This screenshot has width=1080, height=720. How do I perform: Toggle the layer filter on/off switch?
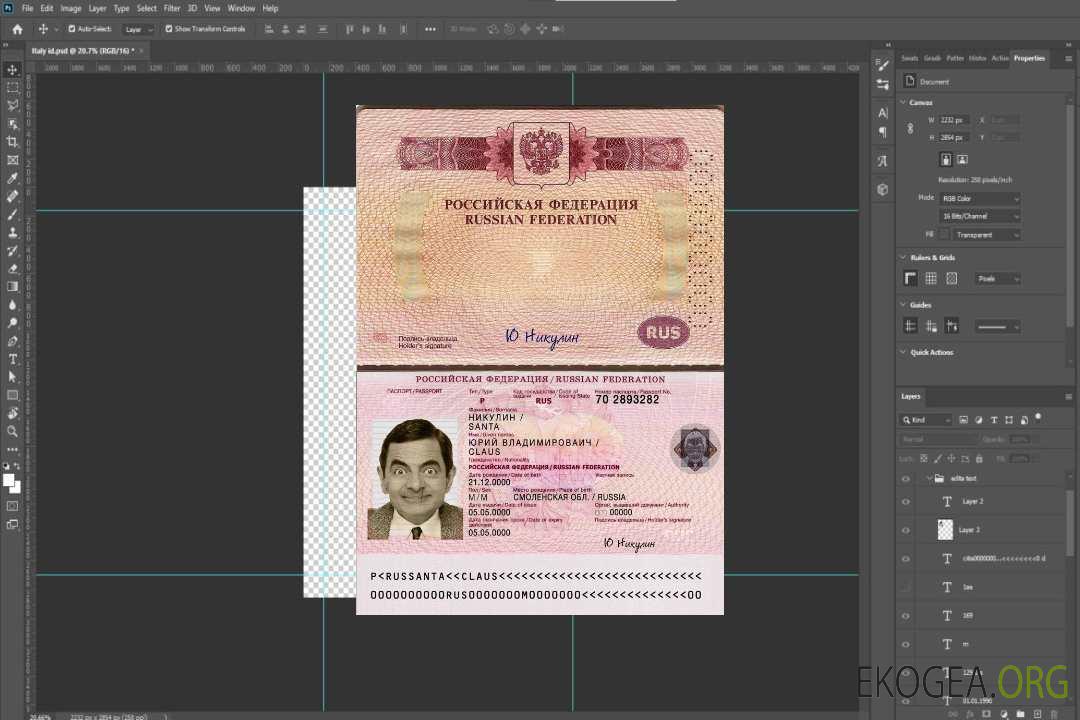point(1038,418)
